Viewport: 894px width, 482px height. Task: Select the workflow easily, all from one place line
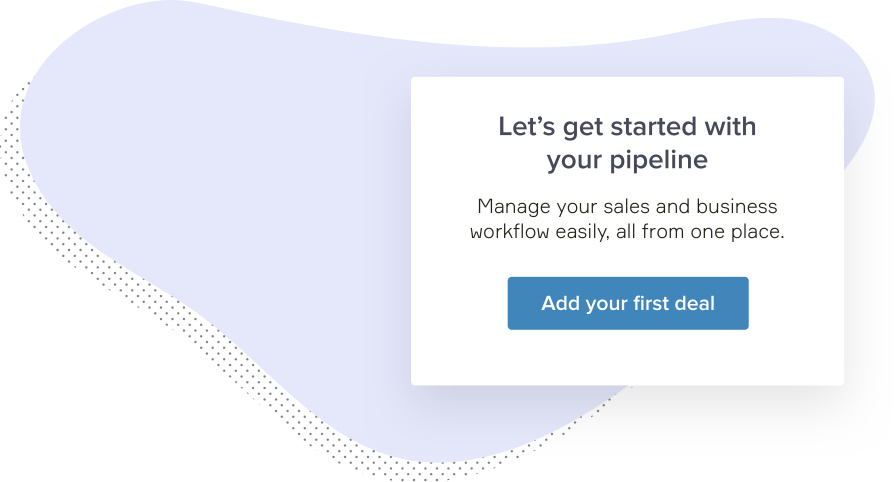[x=627, y=232]
